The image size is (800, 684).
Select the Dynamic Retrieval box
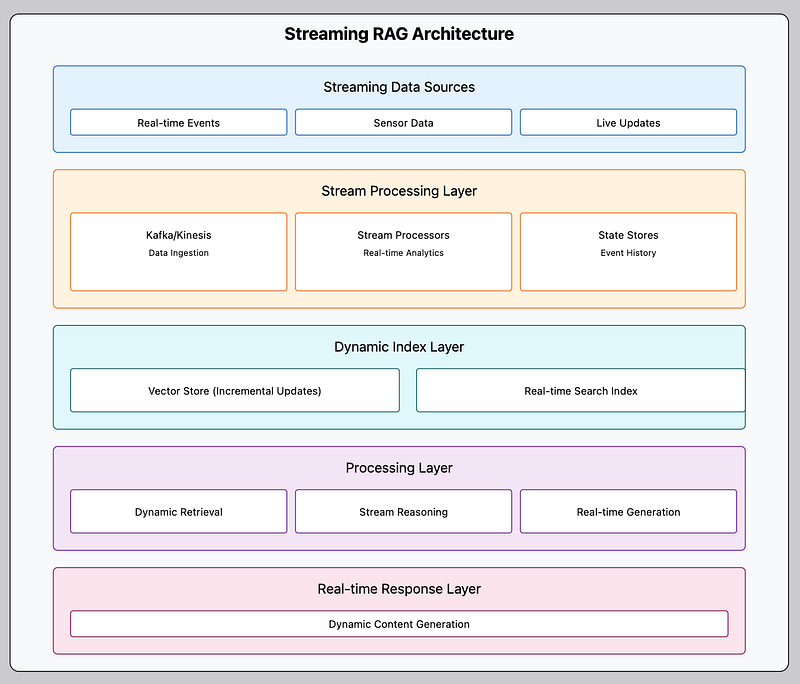(179, 512)
